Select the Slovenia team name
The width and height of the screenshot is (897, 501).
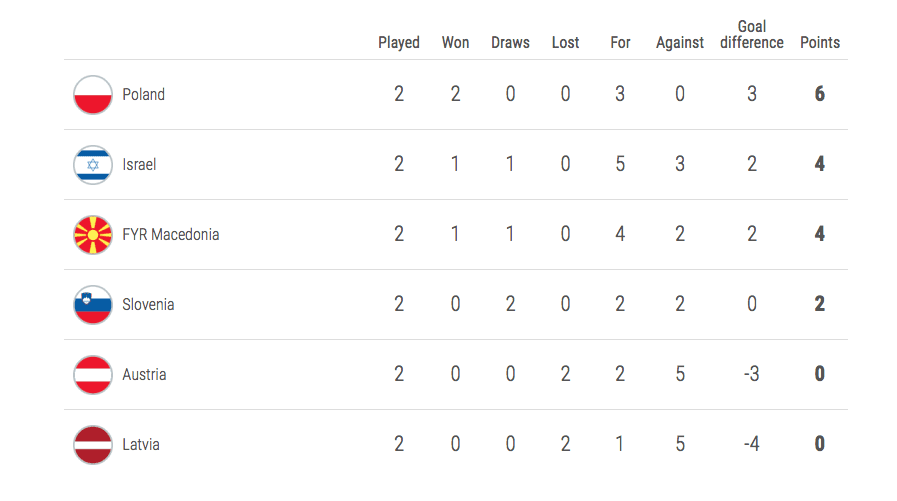(x=148, y=305)
